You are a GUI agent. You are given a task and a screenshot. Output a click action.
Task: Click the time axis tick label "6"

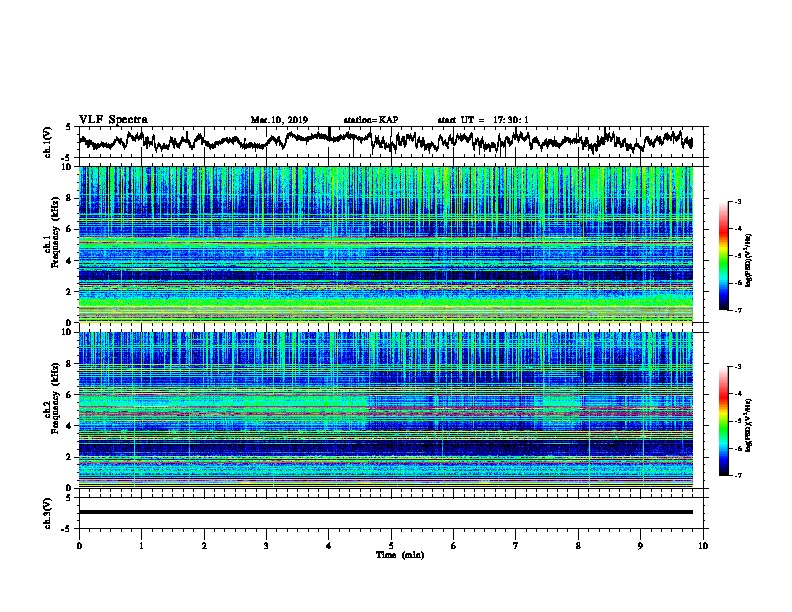(x=454, y=546)
